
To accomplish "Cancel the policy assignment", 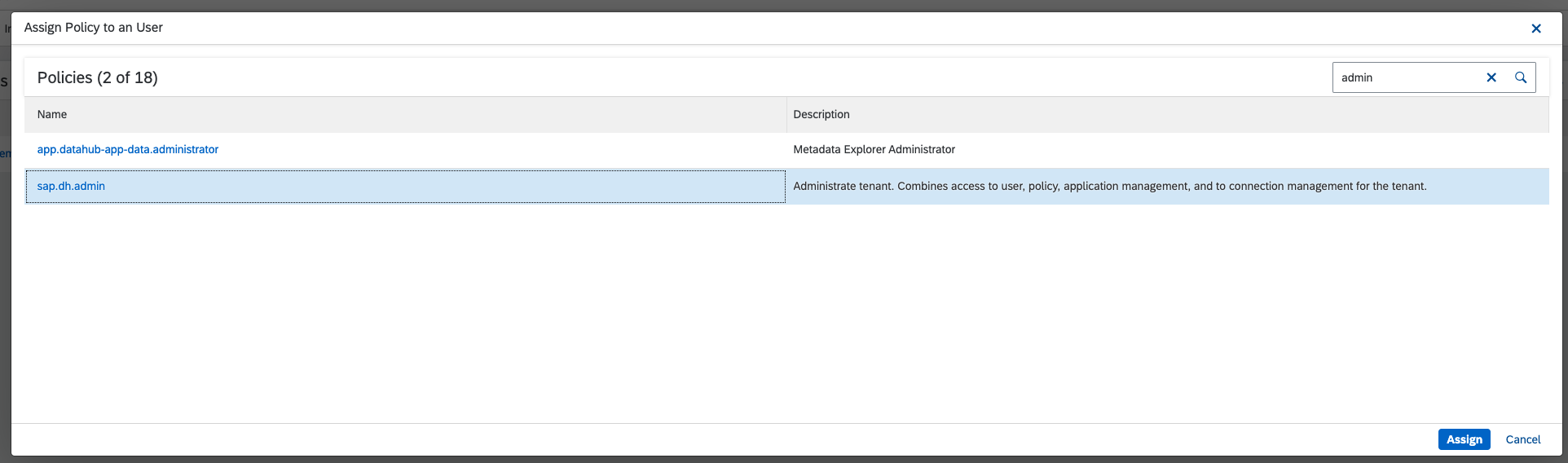I will [1522, 439].
